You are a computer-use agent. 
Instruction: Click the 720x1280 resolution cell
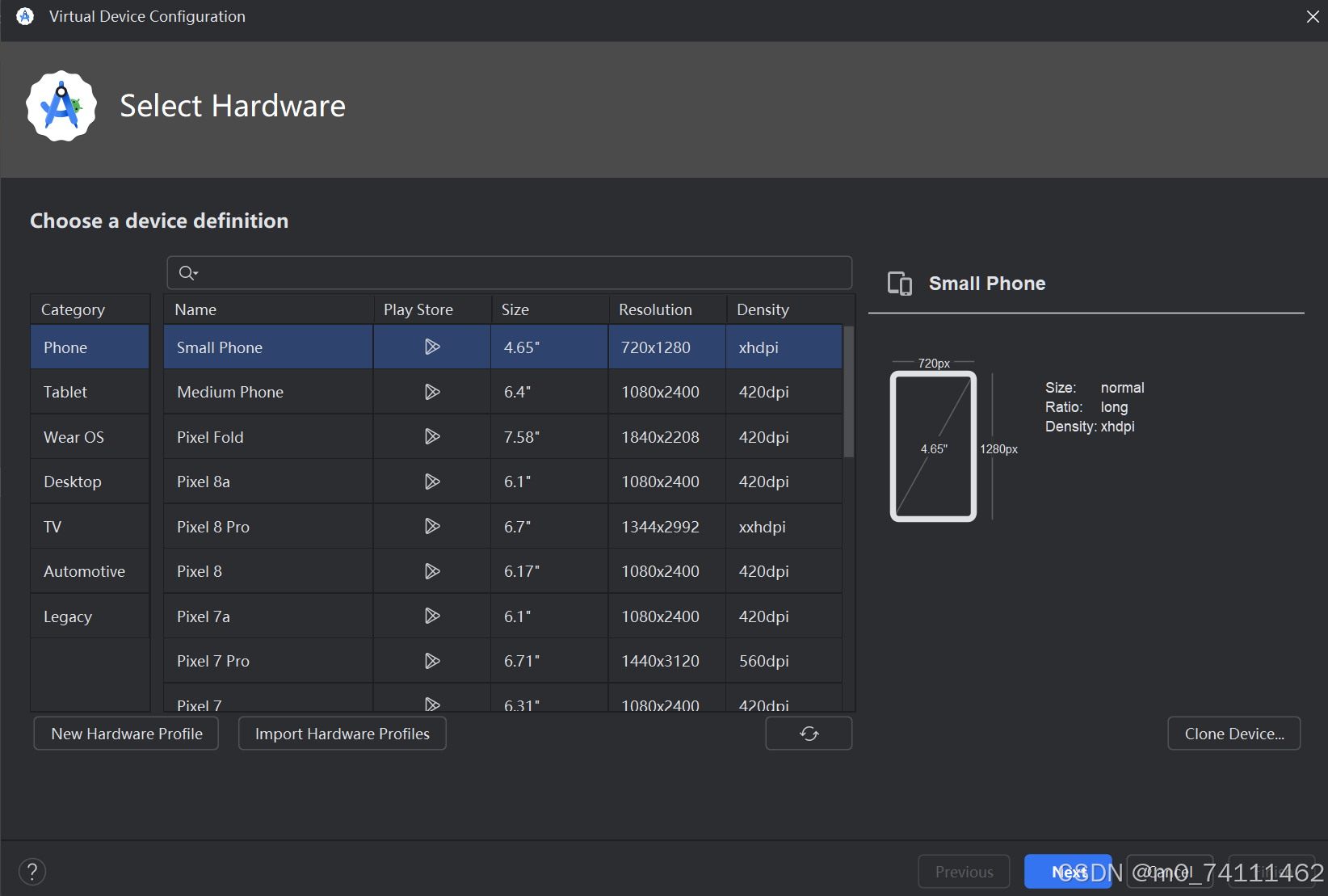(667, 347)
